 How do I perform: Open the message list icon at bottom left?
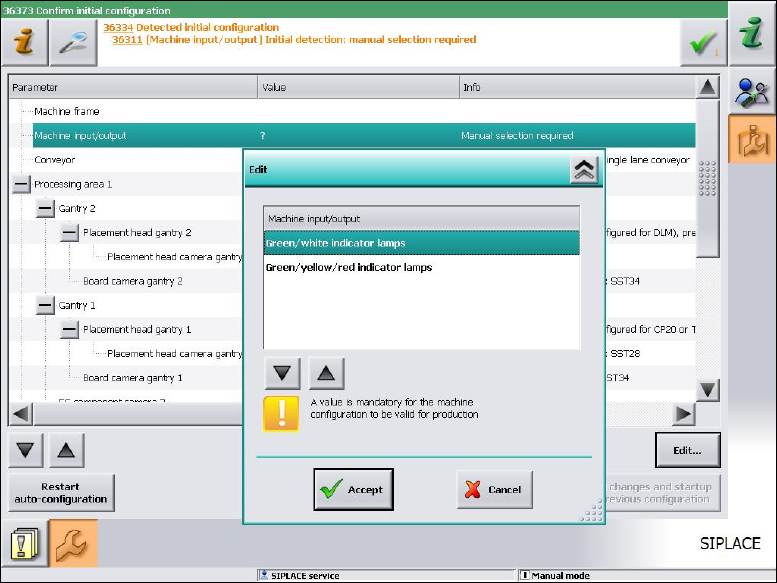point(24,543)
